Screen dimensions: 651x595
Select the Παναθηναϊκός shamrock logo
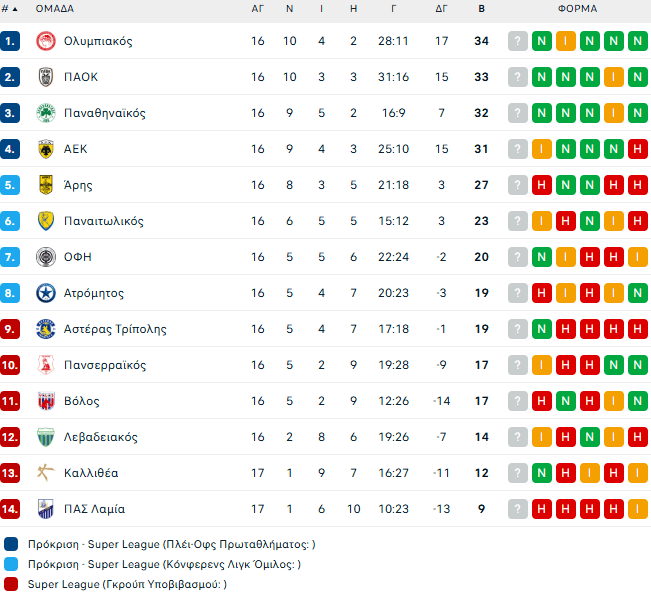click(x=45, y=113)
